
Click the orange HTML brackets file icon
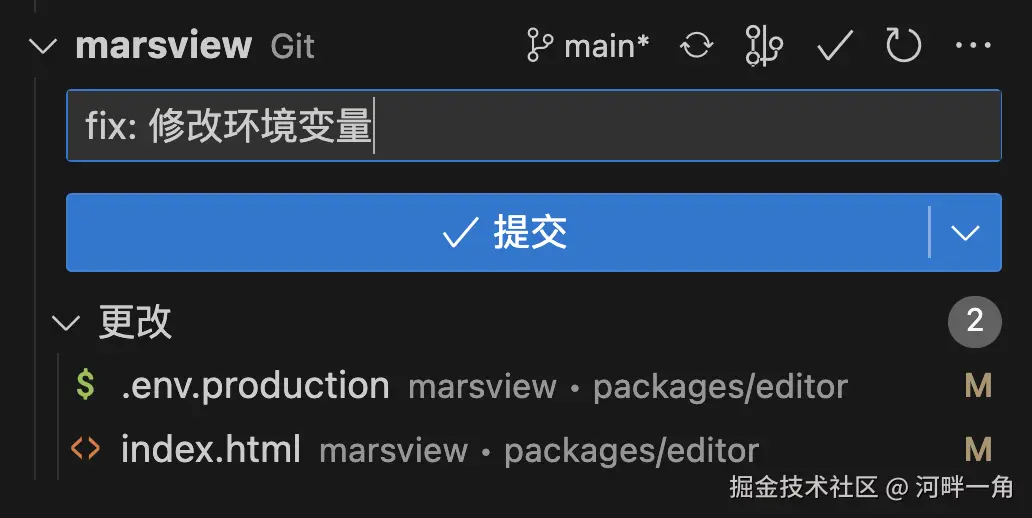click(86, 449)
